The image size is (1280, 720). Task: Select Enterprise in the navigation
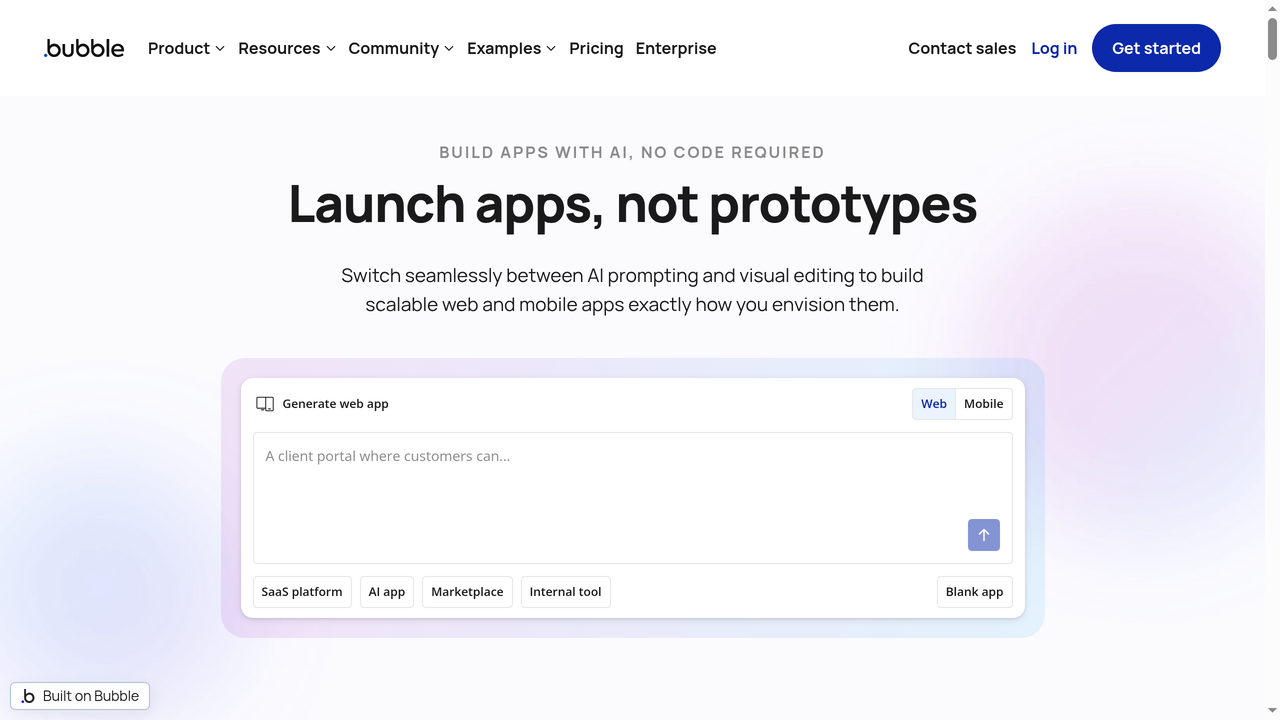click(676, 48)
